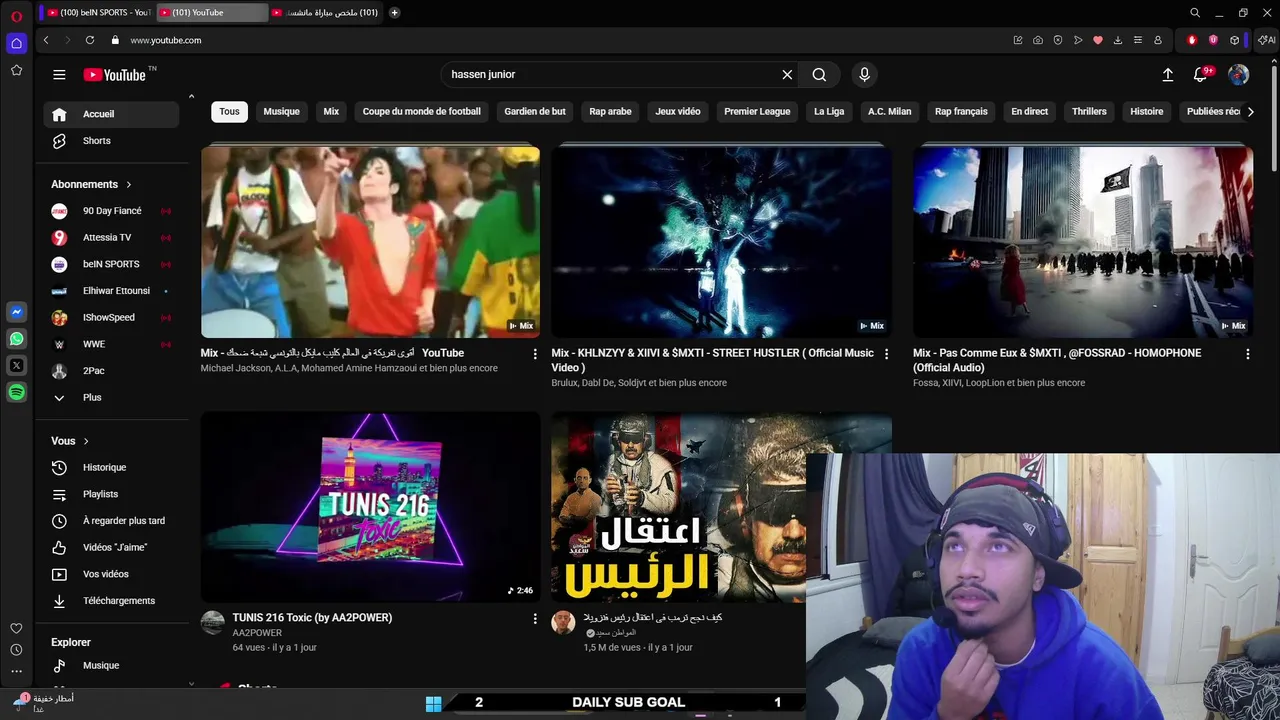Open options for Michael Jackson mix

pyautogui.click(x=534, y=354)
